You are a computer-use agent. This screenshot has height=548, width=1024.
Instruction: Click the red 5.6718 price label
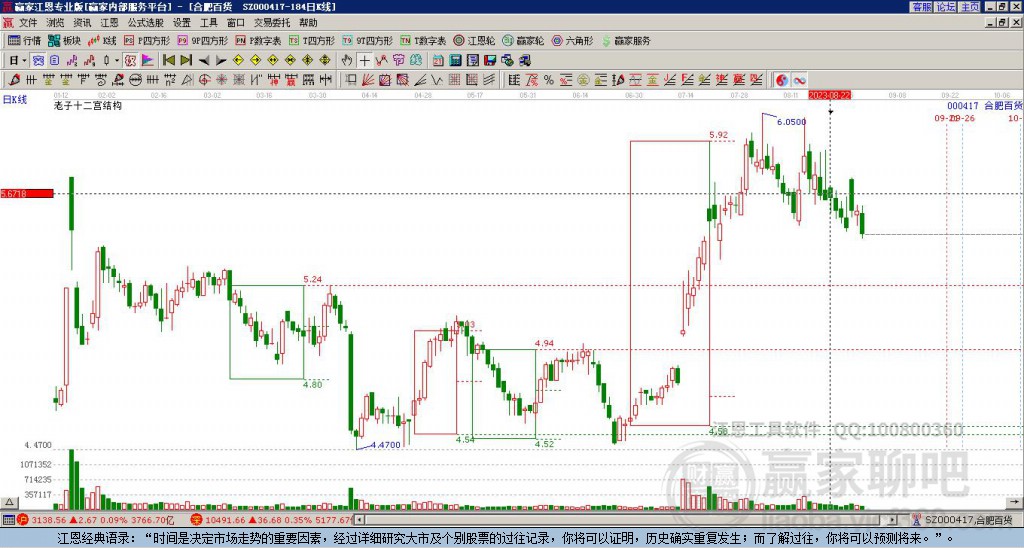coord(27,193)
